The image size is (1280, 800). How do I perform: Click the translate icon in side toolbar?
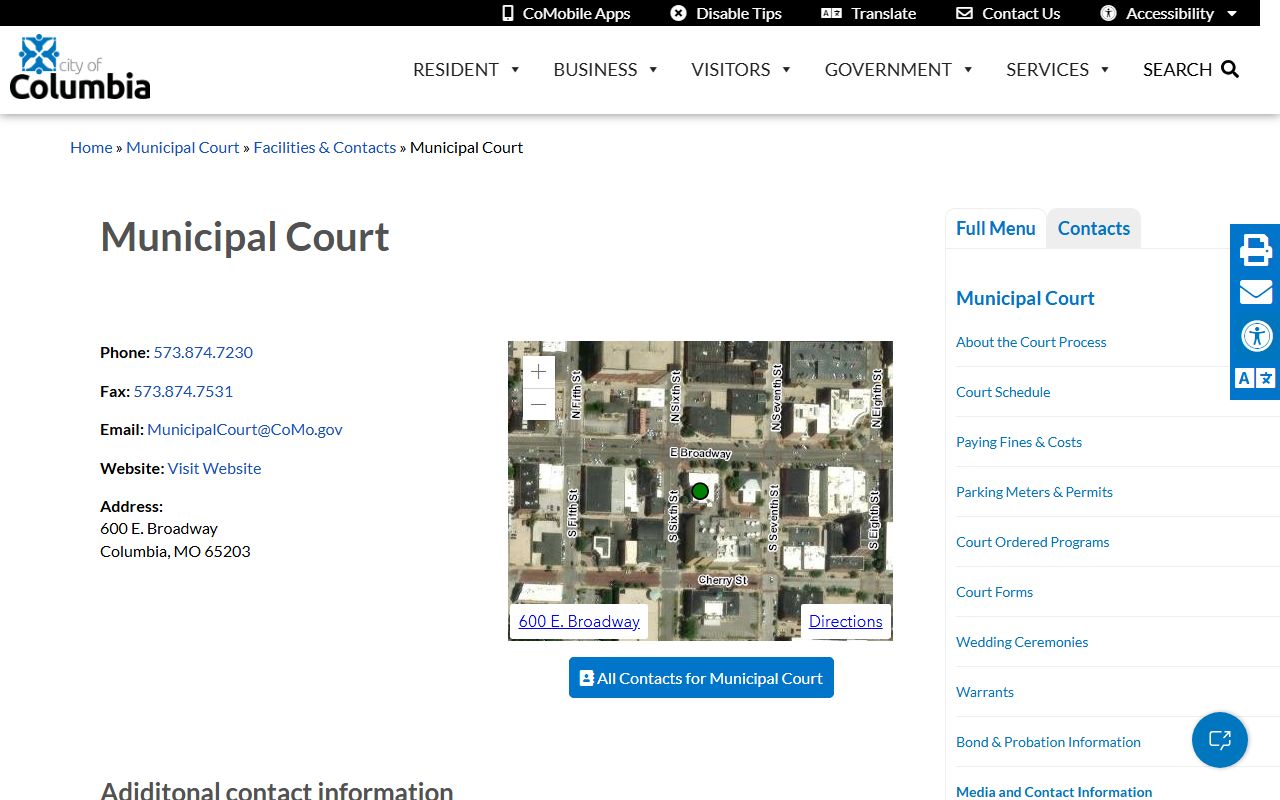(x=1256, y=378)
